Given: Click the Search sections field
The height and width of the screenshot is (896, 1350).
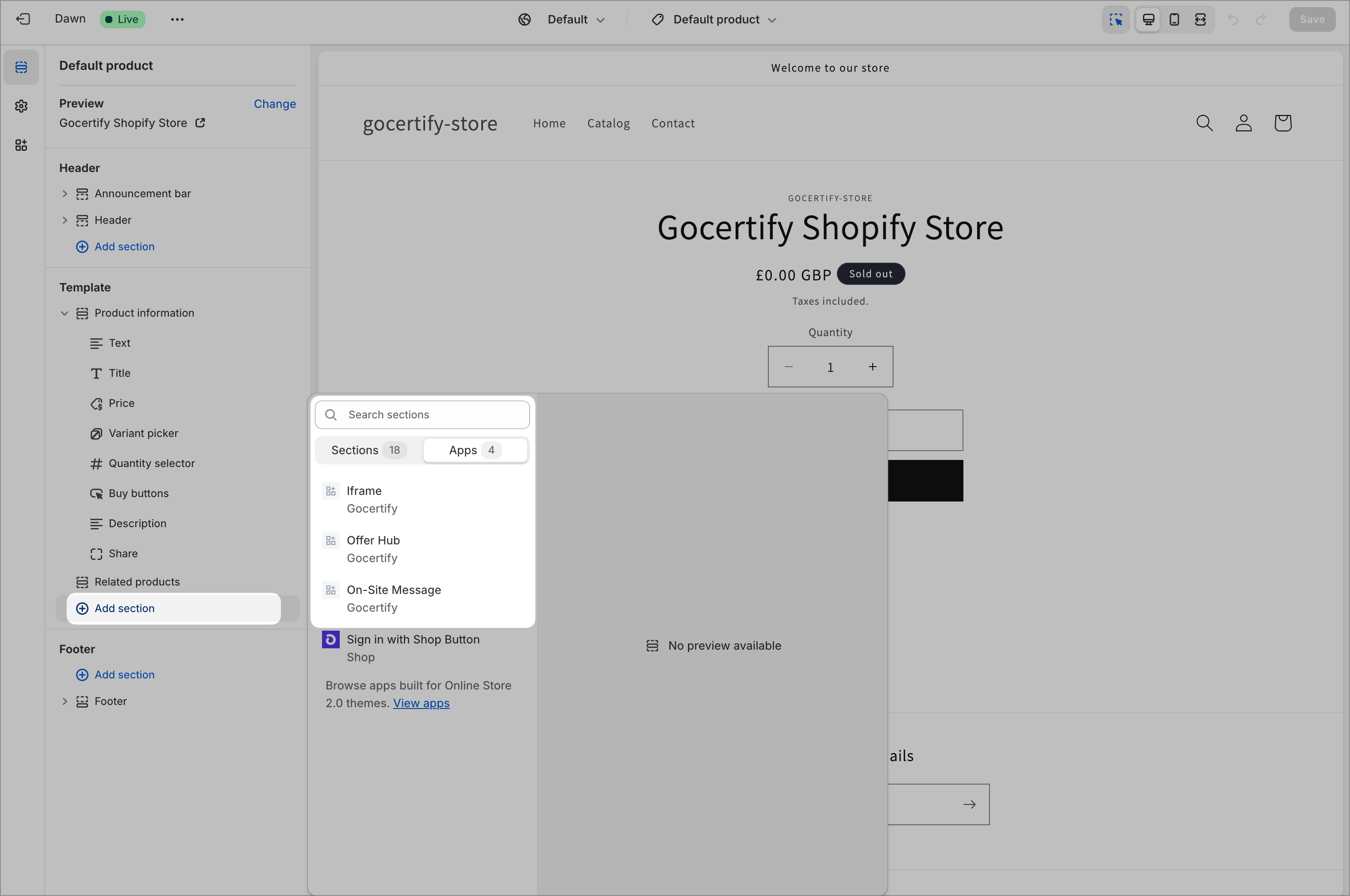Looking at the screenshot, I should 423,414.
